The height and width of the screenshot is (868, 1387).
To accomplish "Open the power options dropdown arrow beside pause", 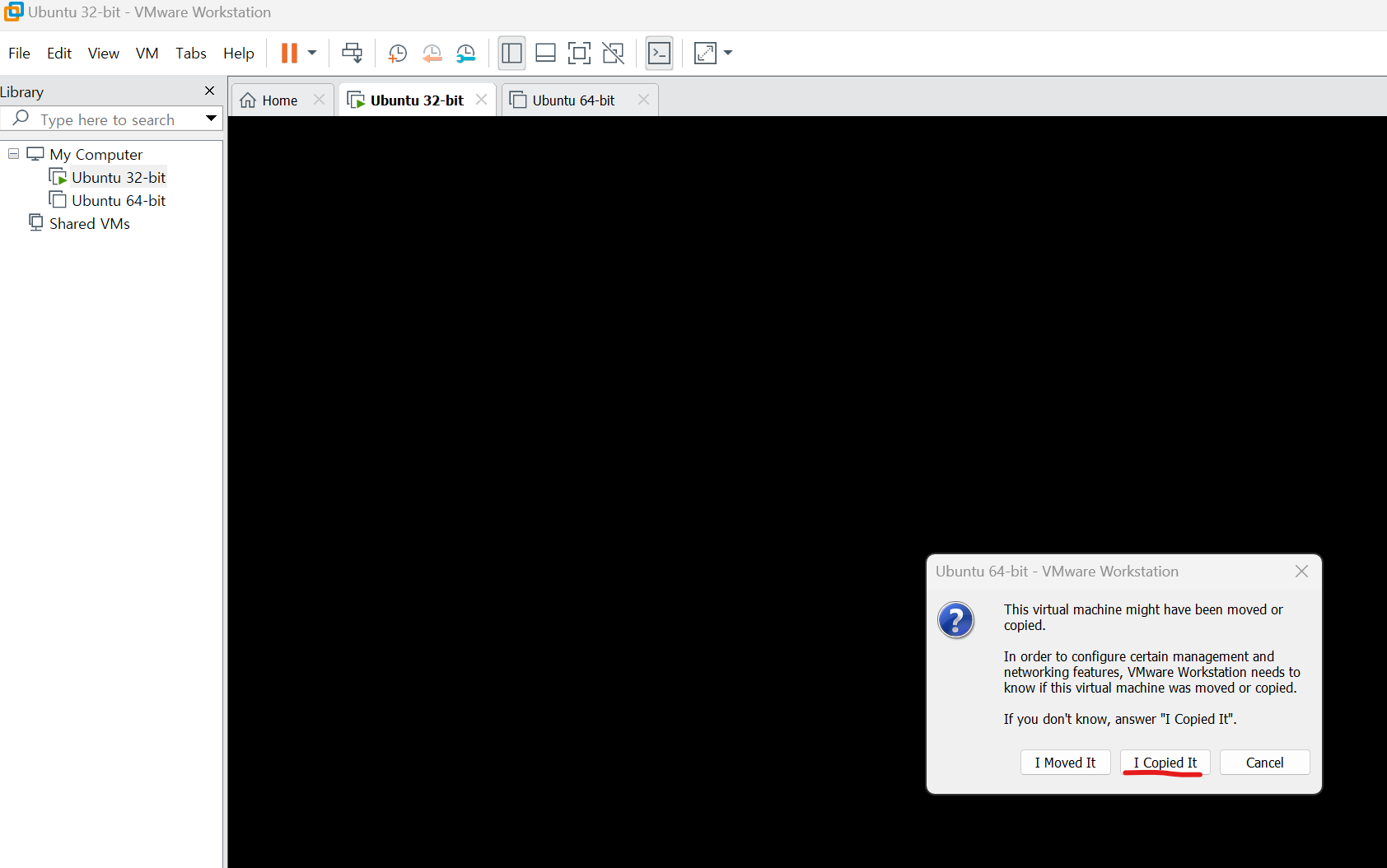I will tap(312, 54).
